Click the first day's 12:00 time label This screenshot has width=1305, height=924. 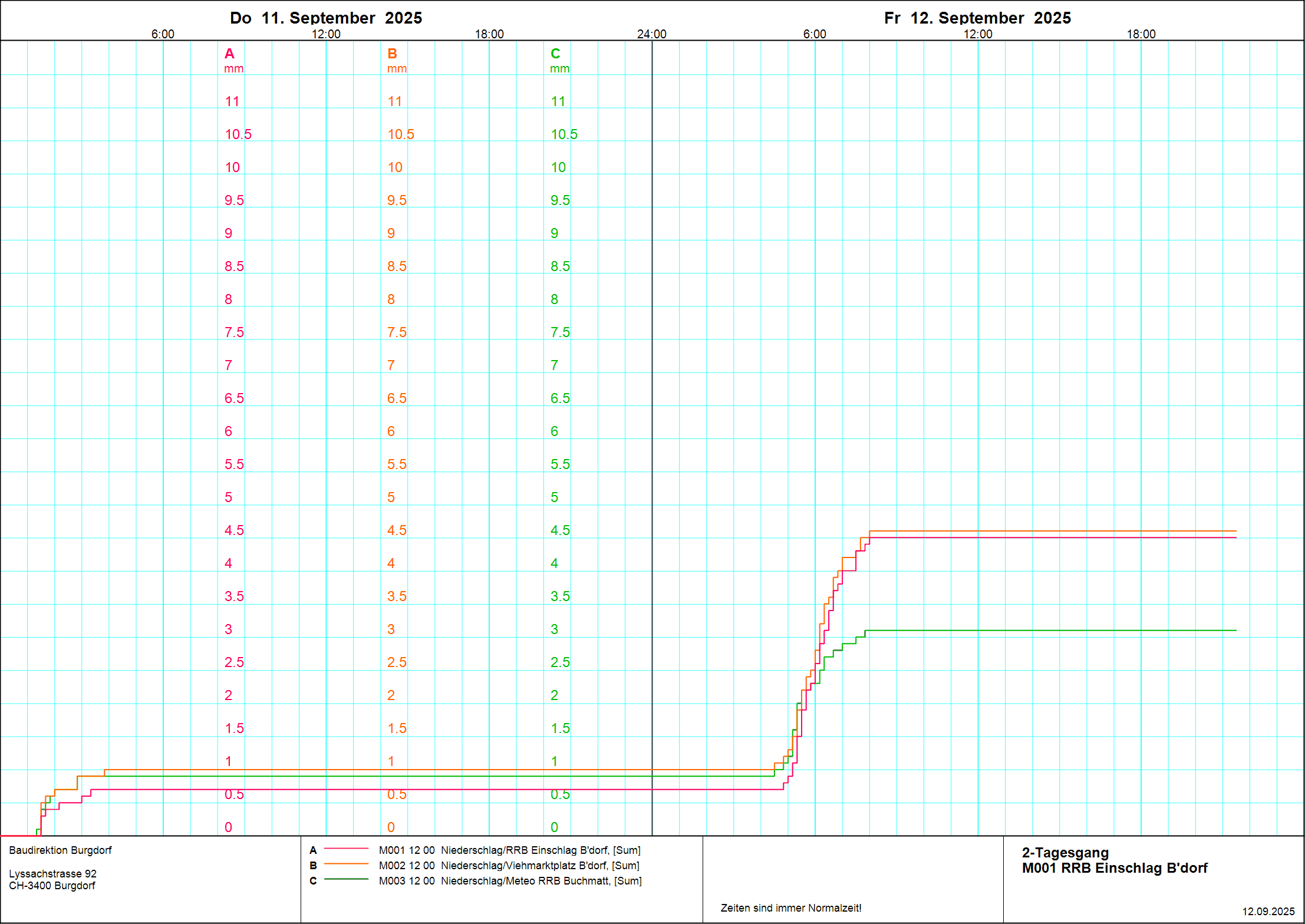click(x=326, y=34)
